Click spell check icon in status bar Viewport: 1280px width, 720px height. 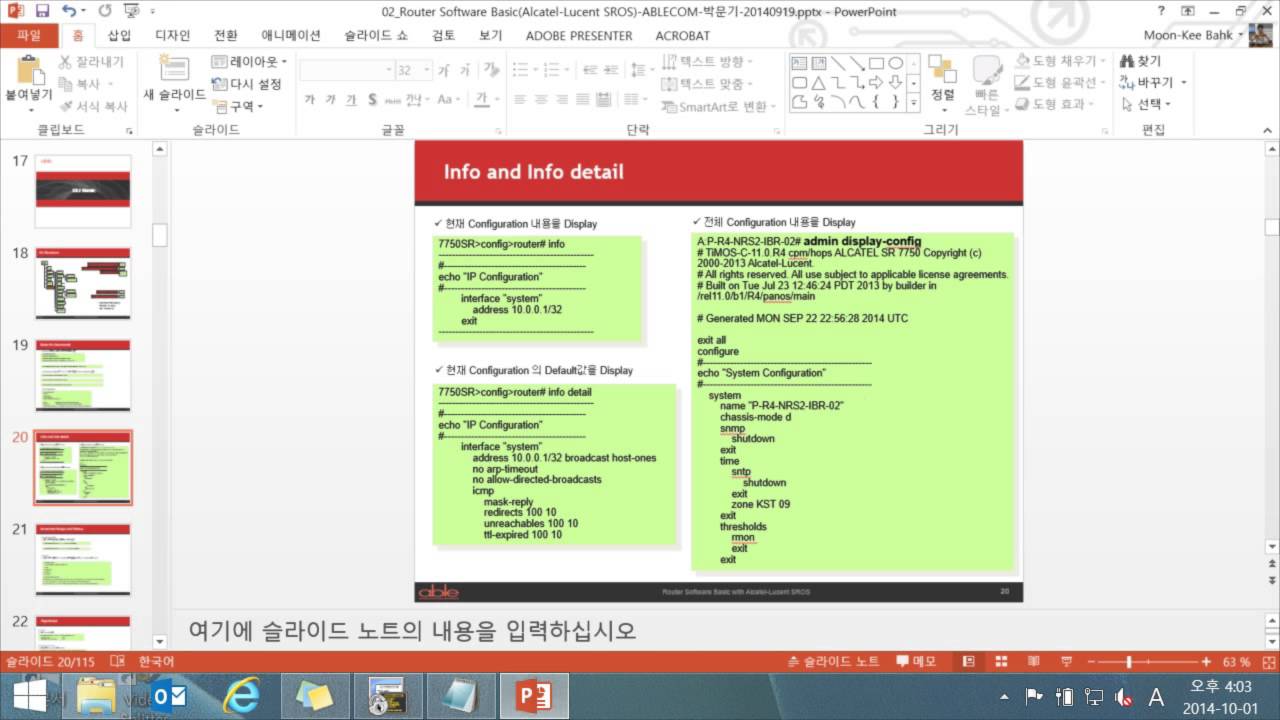click(118, 662)
